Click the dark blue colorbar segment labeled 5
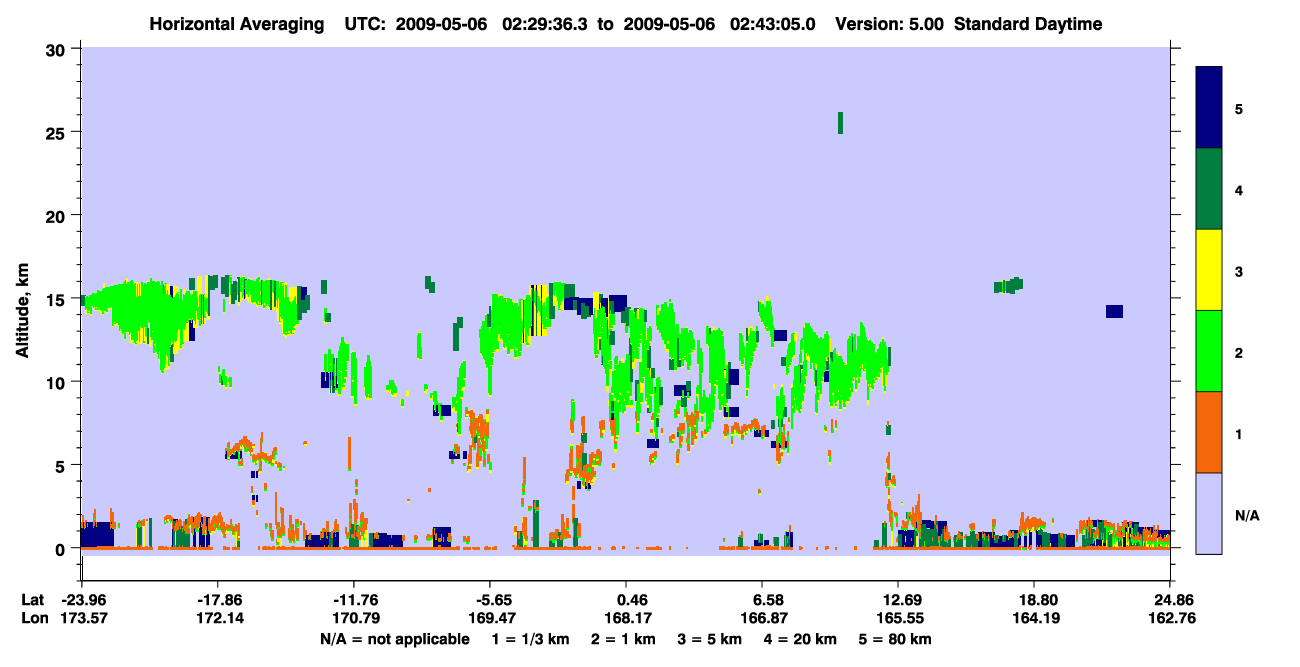1300x667 pixels. 1209,108
